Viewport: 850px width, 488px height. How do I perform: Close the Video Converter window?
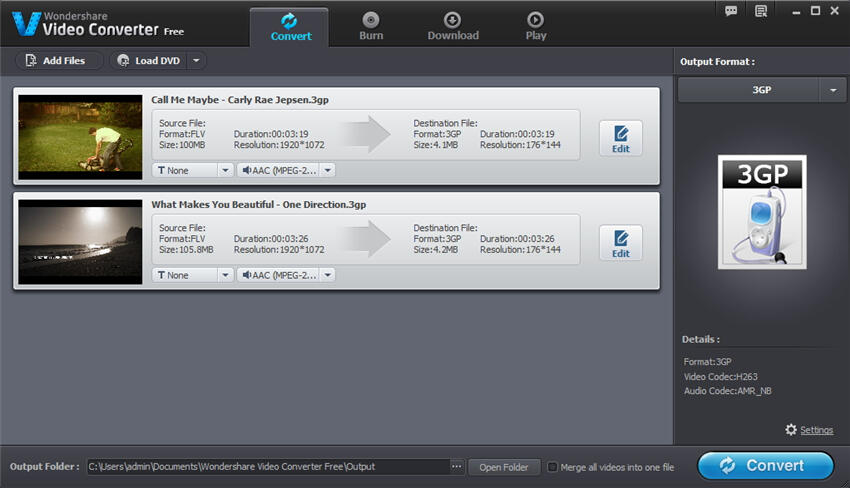pyautogui.click(x=835, y=11)
